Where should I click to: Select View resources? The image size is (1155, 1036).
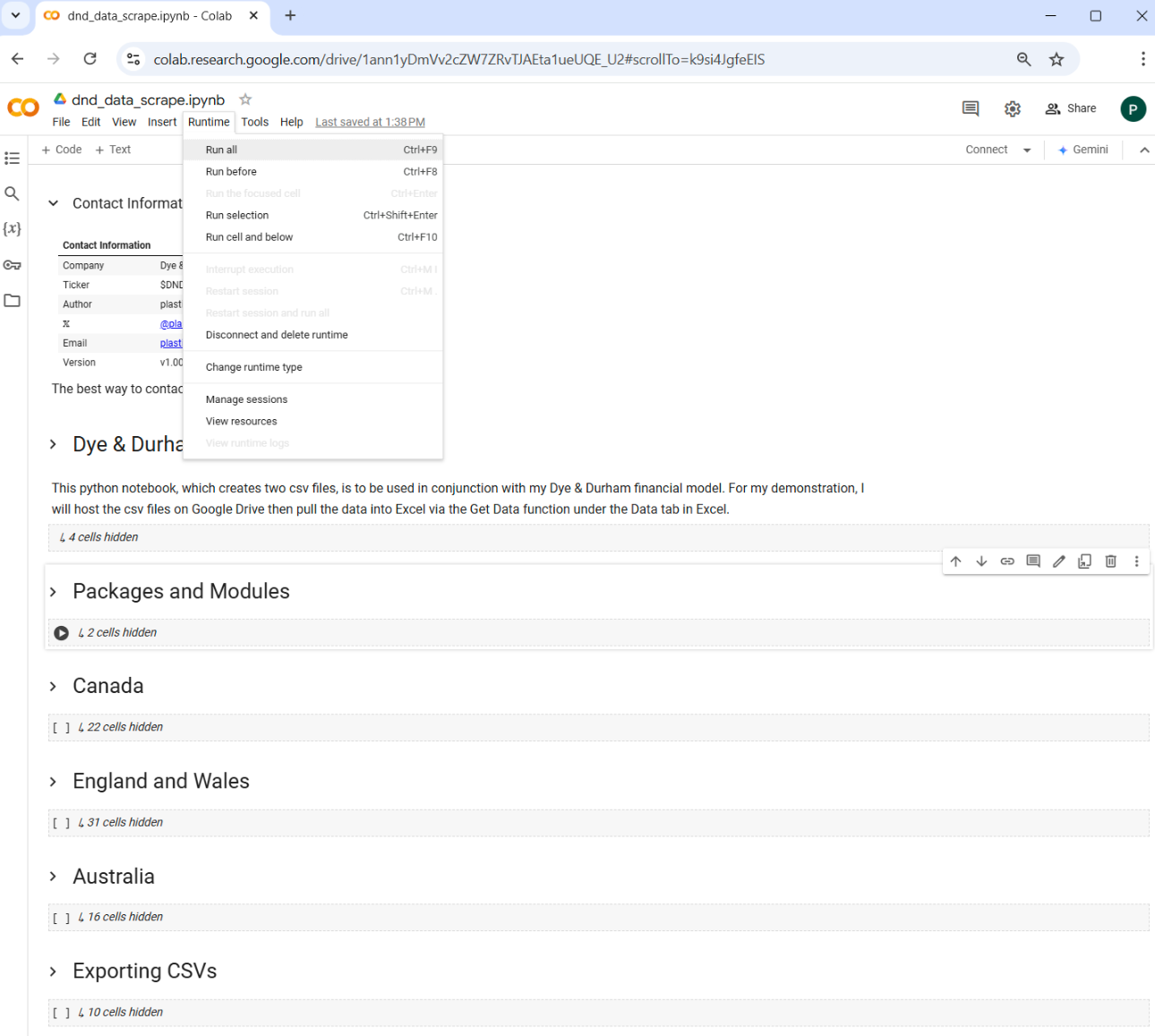(313, 422)
